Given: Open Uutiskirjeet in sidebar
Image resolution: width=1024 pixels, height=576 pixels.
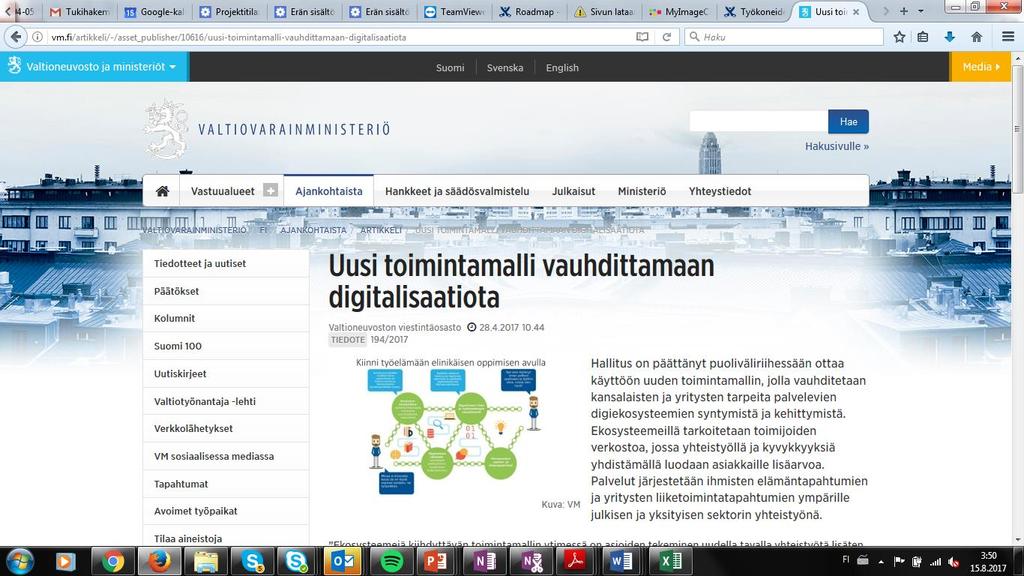Looking at the screenshot, I should click(x=226, y=374).
